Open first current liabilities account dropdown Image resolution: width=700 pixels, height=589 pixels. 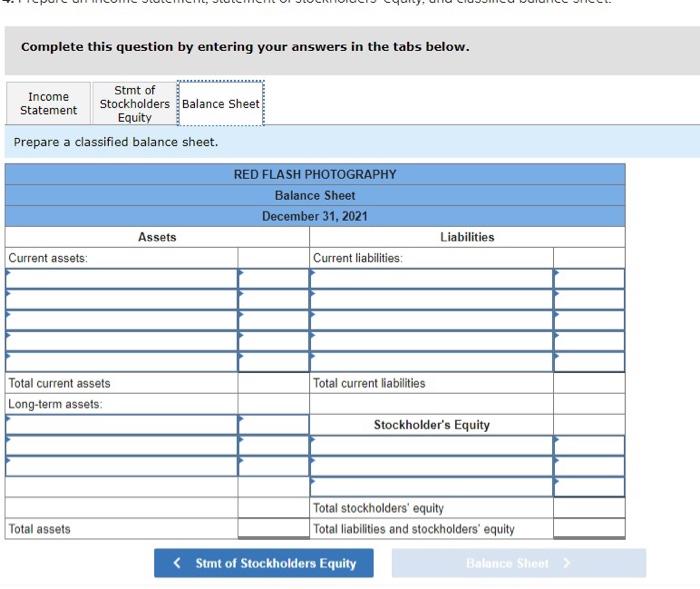pyautogui.click(x=431, y=279)
